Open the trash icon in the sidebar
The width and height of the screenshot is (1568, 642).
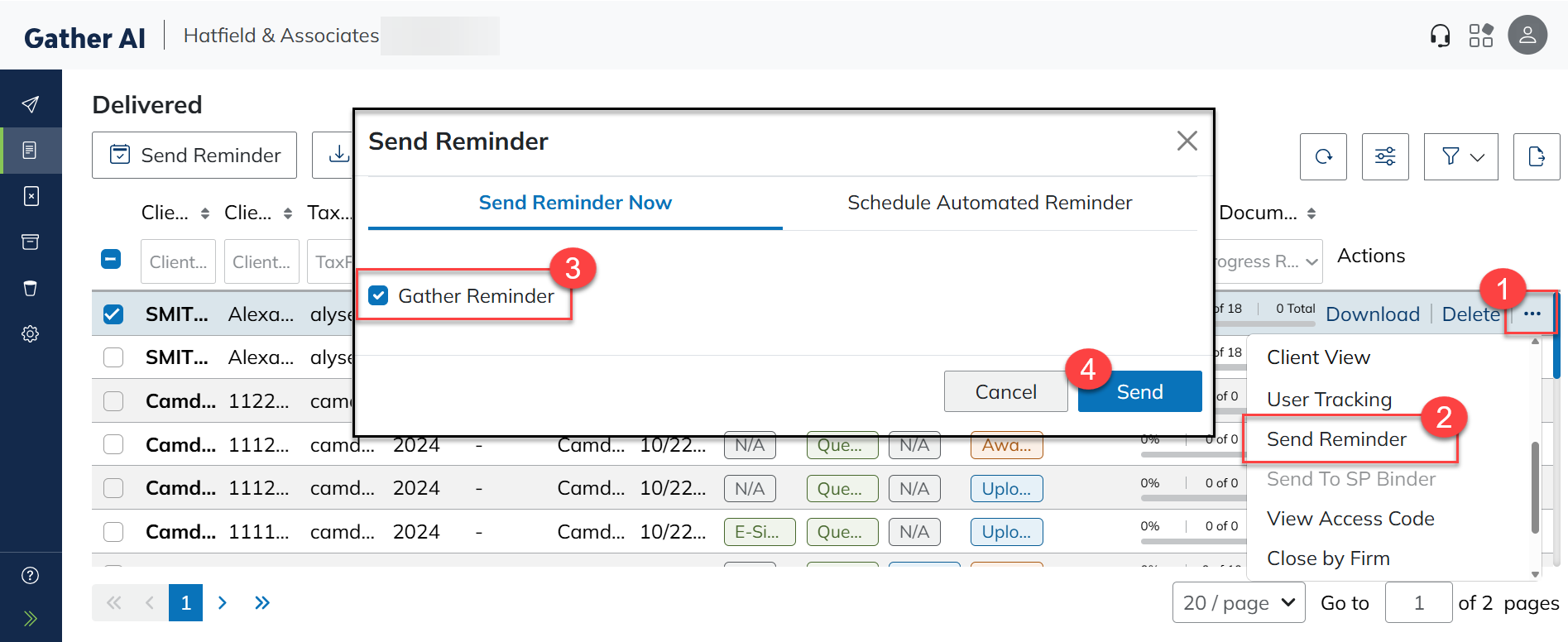click(31, 288)
